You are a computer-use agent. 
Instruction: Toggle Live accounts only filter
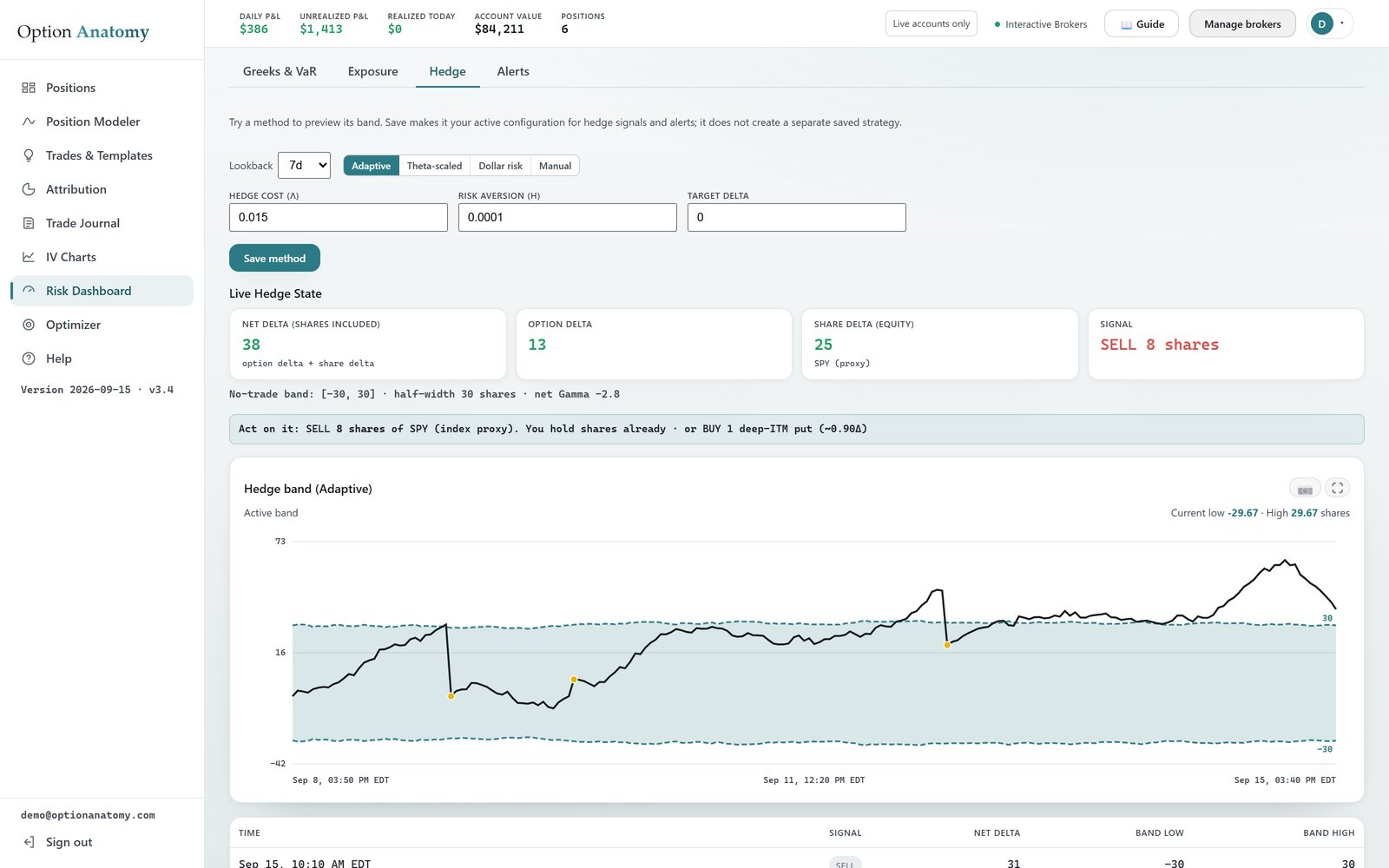coord(931,23)
